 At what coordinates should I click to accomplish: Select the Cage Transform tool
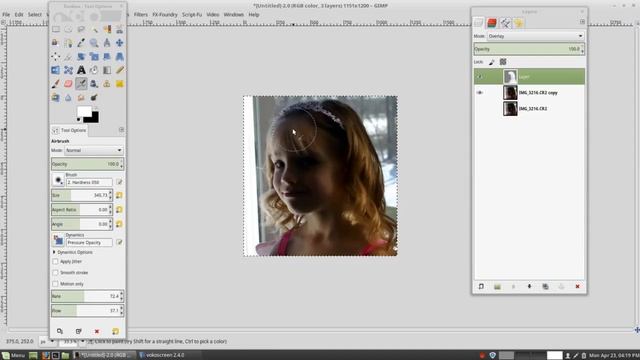coord(68,70)
